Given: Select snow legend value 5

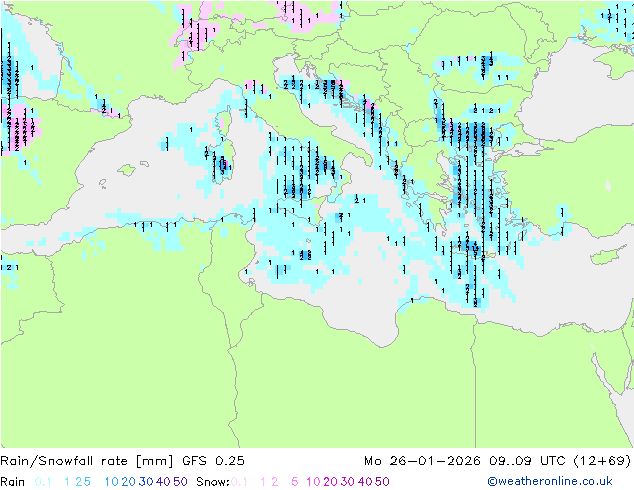Looking at the screenshot, I should point(295,482).
